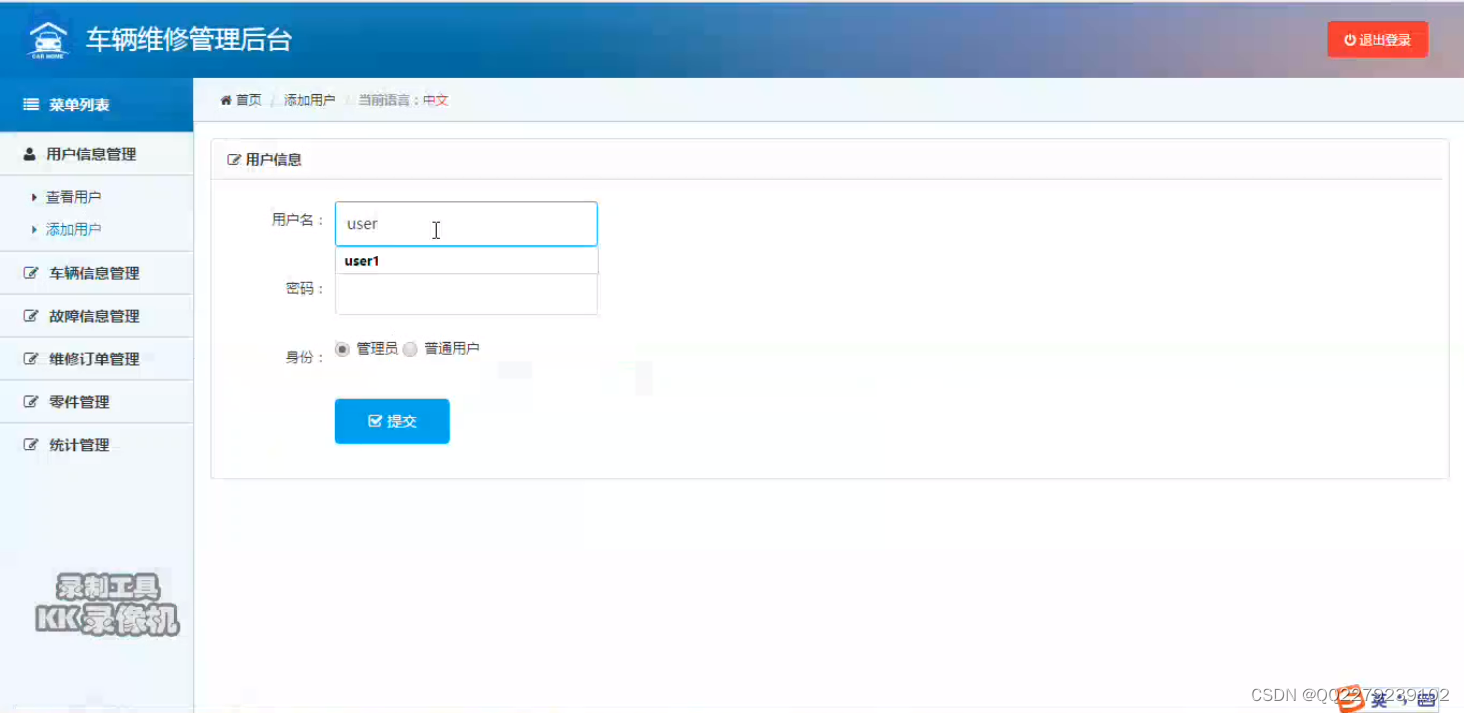Click the car logo icon in the header
This screenshot has height=713, width=1464.
pos(47,38)
